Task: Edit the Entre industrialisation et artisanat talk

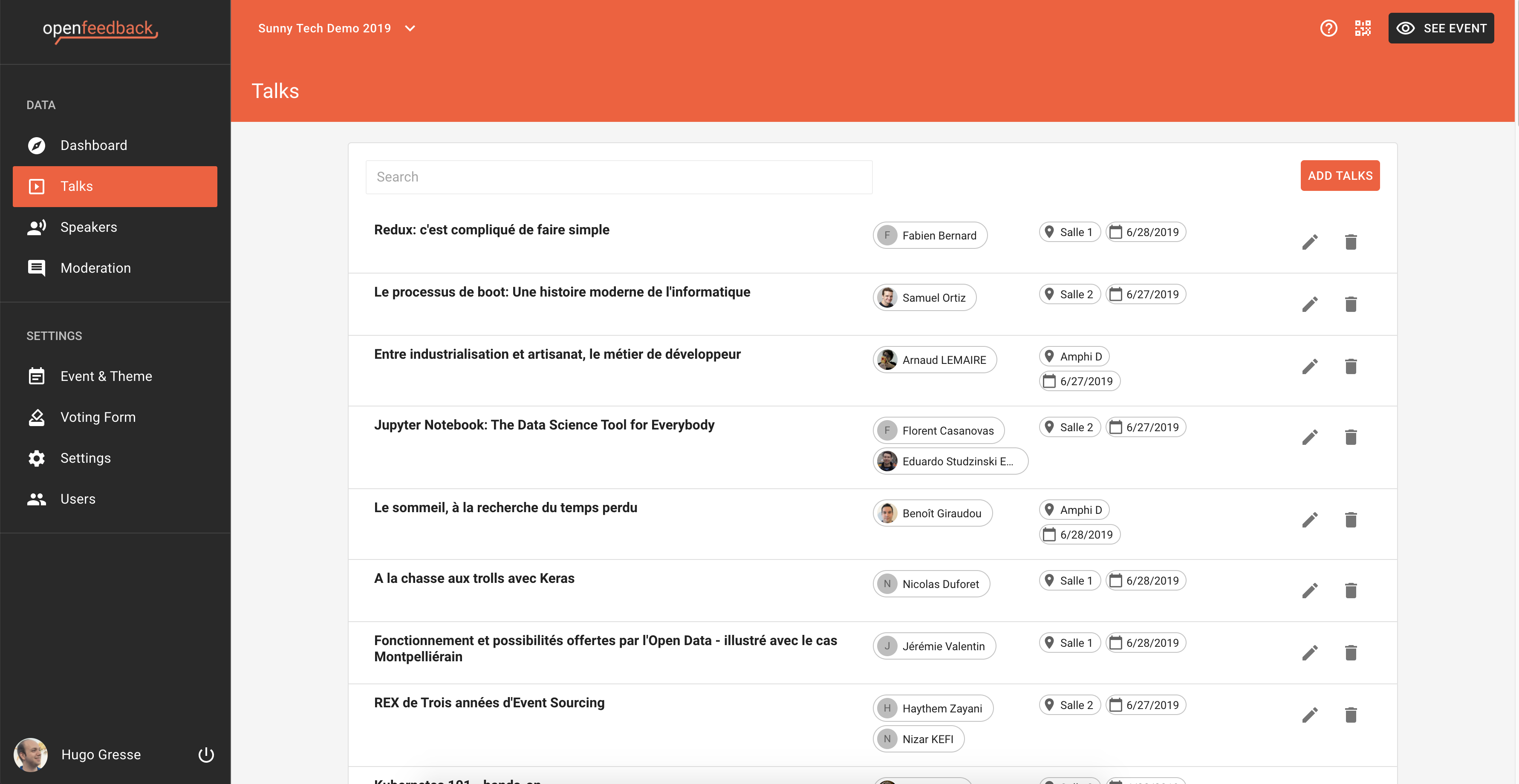Action: coord(1310,367)
